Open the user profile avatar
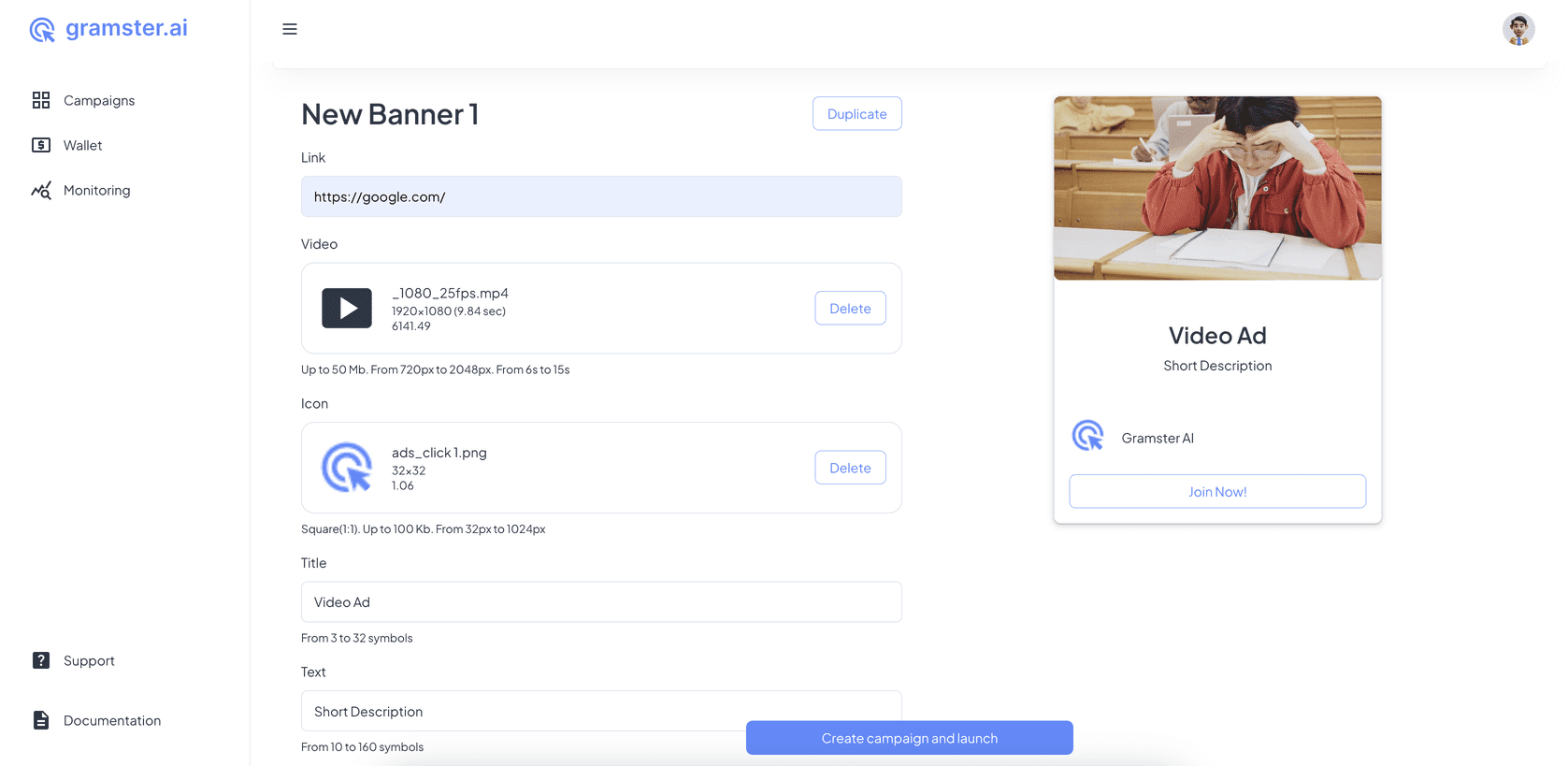The height and width of the screenshot is (766, 1568). [1518, 29]
